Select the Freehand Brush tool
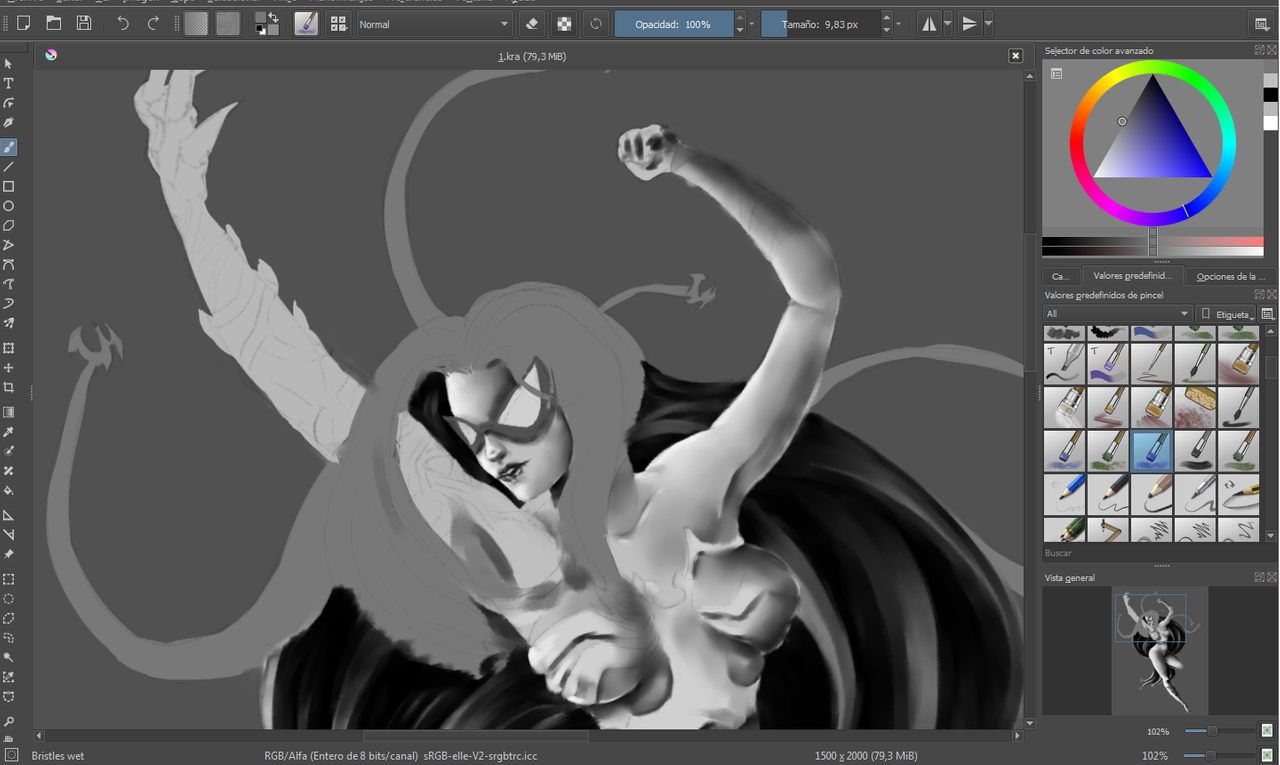This screenshot has width=1280, height=765. (9, 147)
